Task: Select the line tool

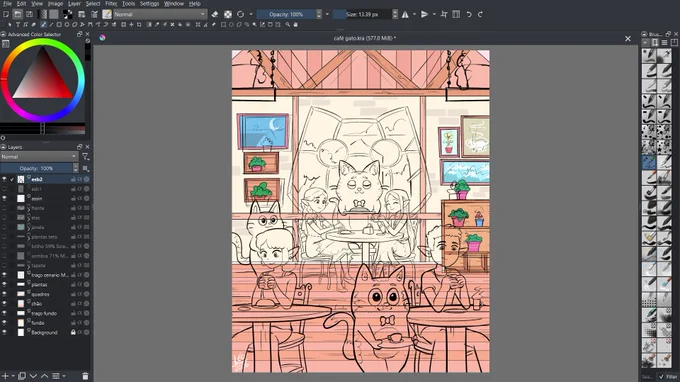Action: coord(51,25)
